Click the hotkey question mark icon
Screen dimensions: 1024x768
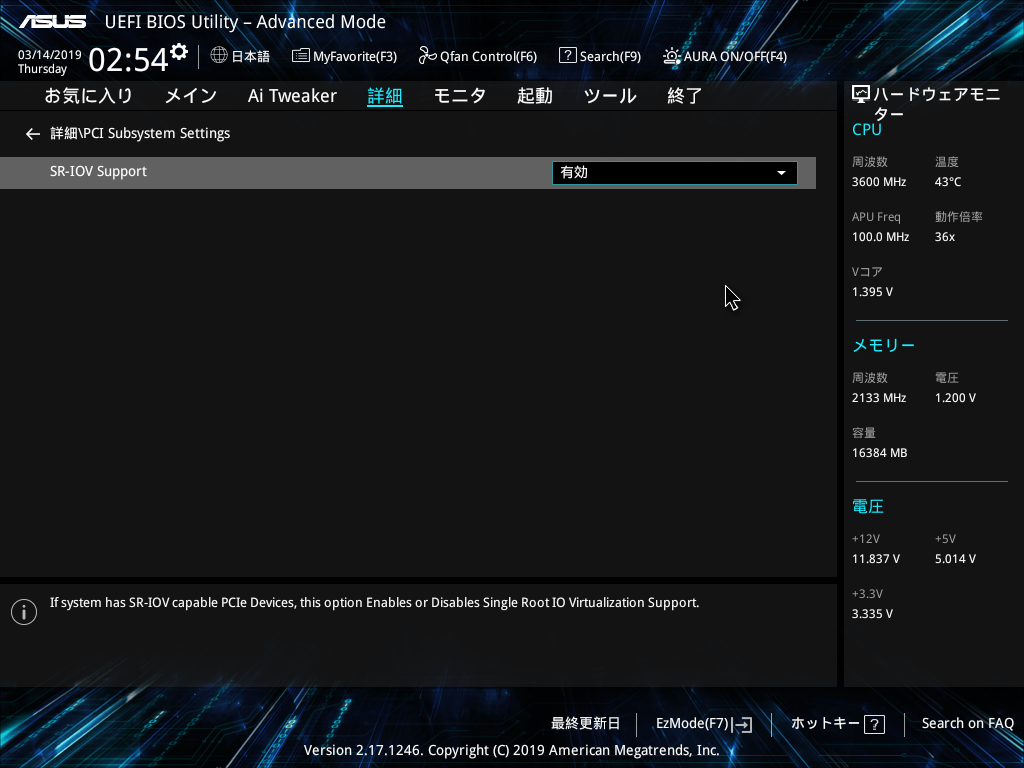coord(874,724)
